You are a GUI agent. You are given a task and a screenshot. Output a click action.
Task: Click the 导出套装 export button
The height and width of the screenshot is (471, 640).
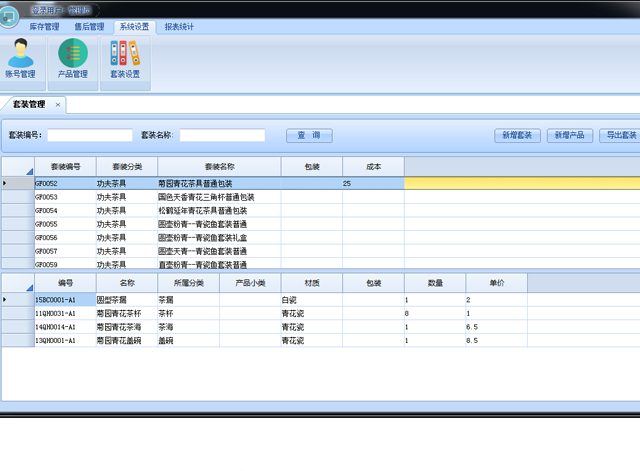click(620, 135)
